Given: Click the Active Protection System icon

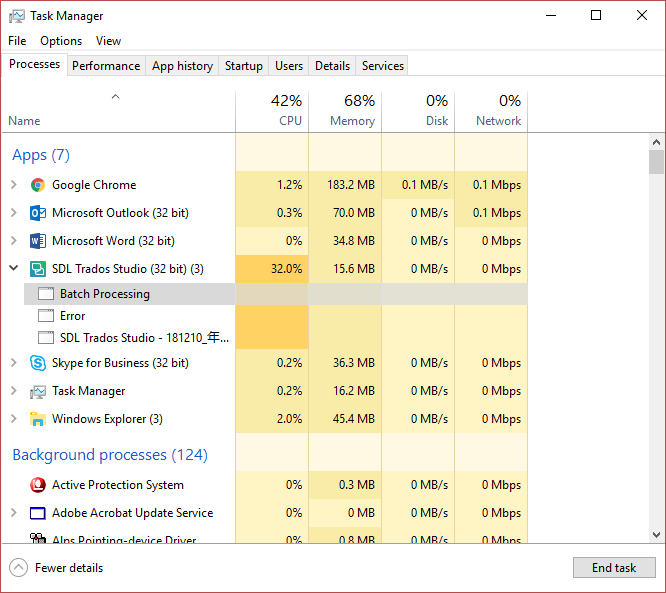Looking at the screenshot, I should click(38, 485).
